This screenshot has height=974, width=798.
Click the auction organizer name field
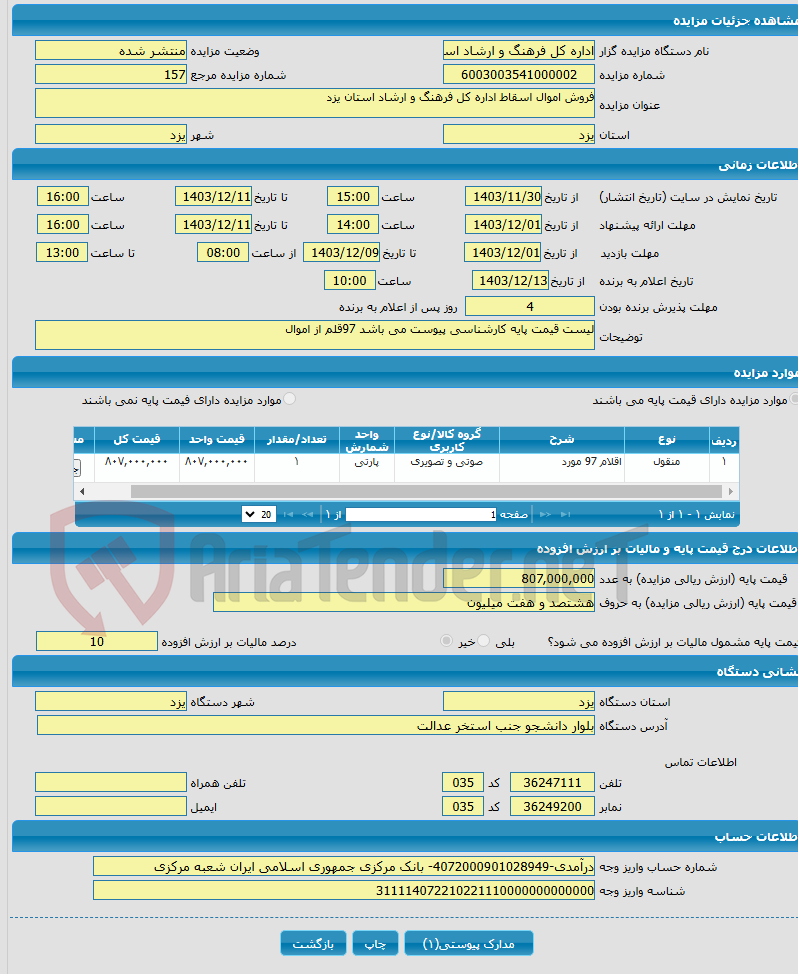[x=519, y=50]
